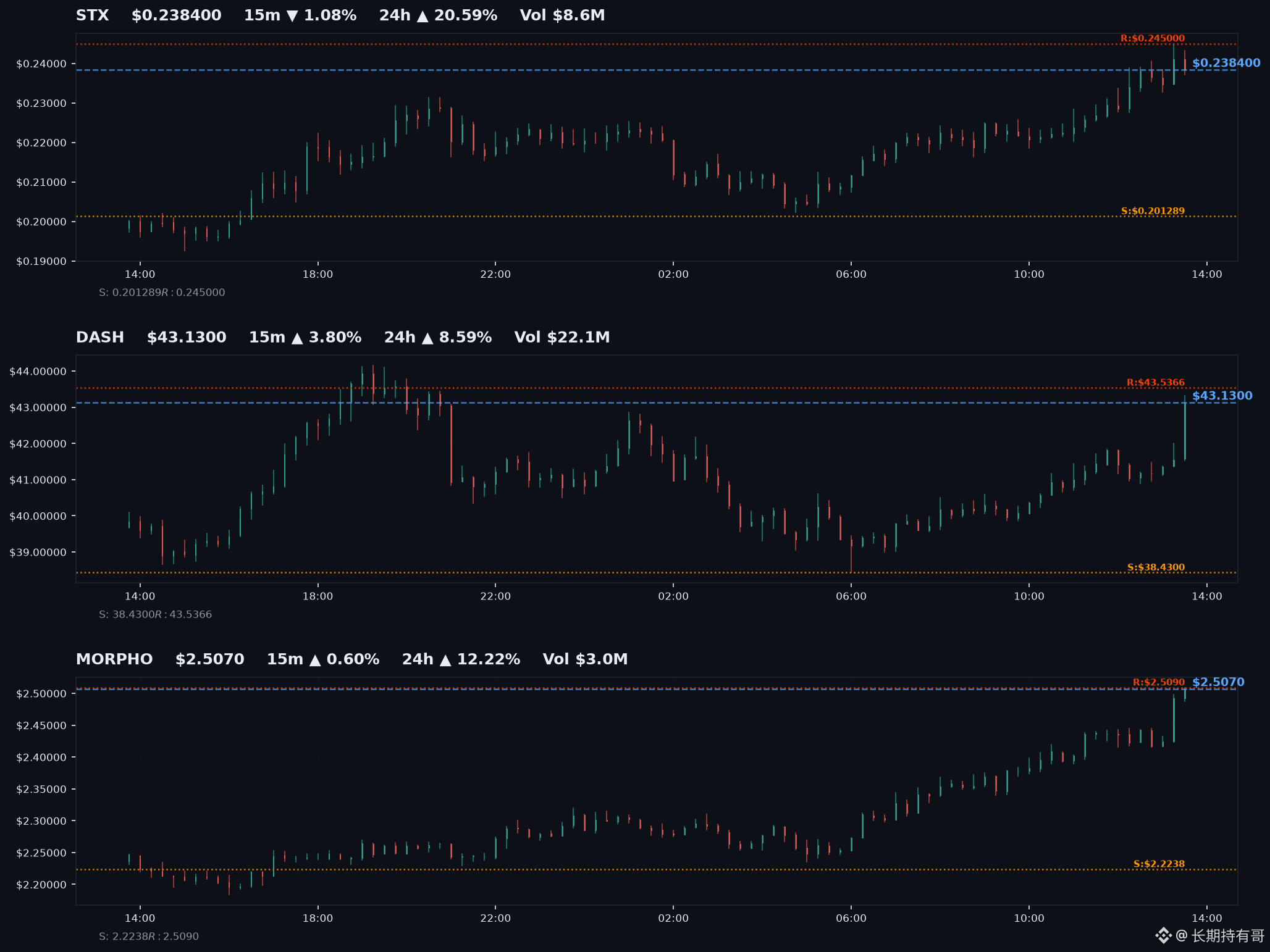1270x952 pixels.
Task: Select the STX header price $0.238400
Action: [176, 15]
